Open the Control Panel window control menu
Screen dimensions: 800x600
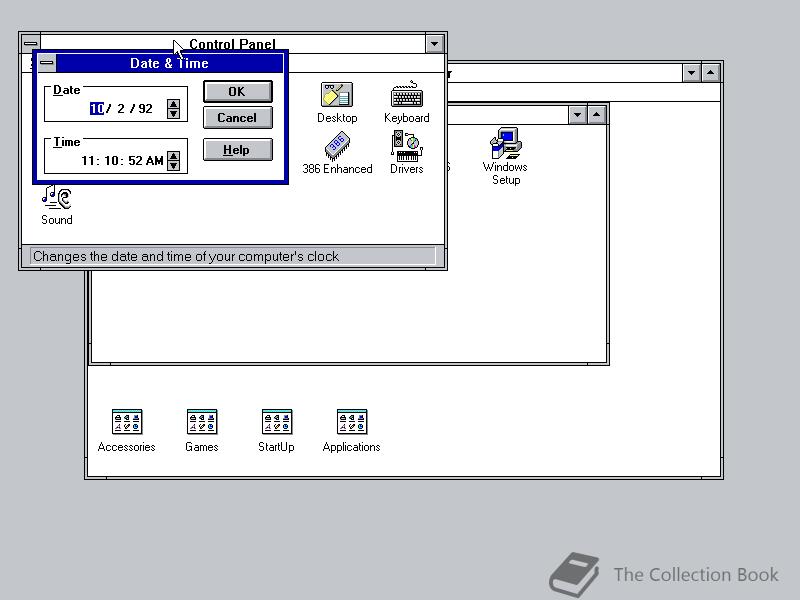pos(31,43)
